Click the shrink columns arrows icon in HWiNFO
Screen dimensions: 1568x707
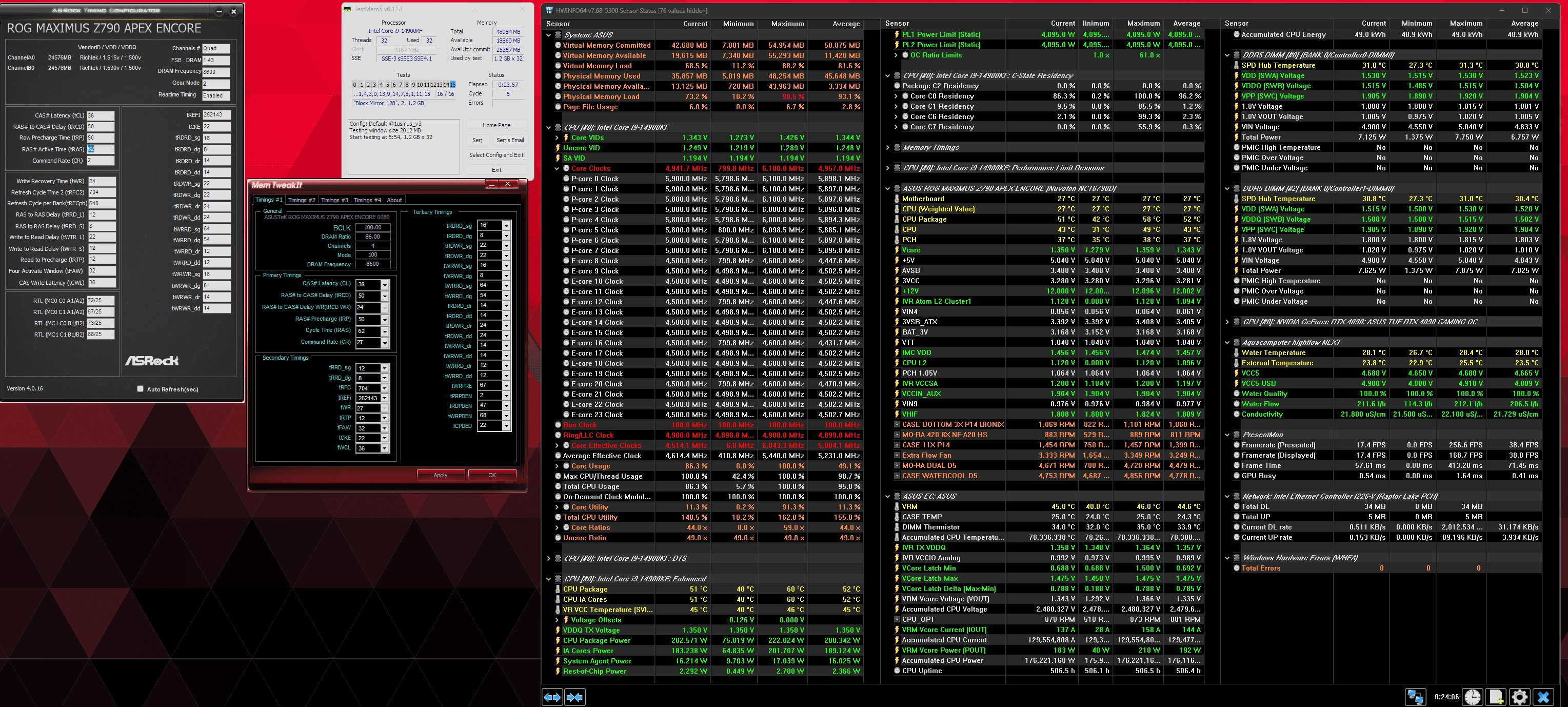coord(574,697)
